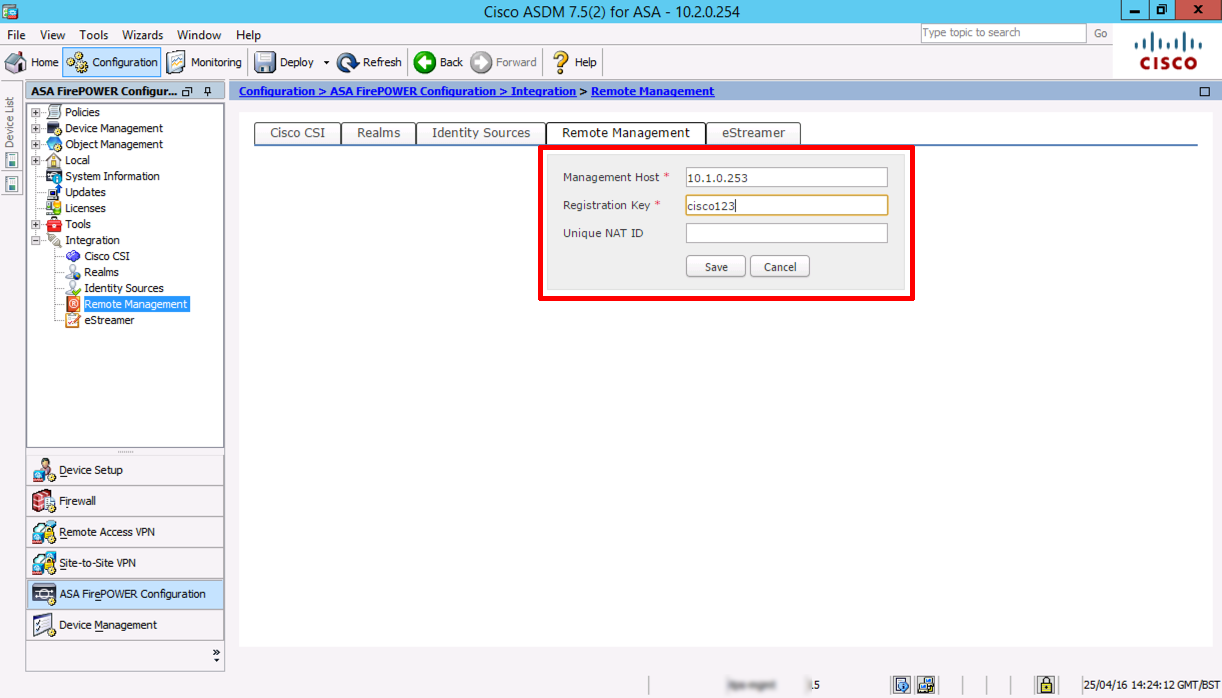This screenshot has width=1222, height=698.
Task: Open the View menu
Action: pyautogui.click(x=53, y=35)
